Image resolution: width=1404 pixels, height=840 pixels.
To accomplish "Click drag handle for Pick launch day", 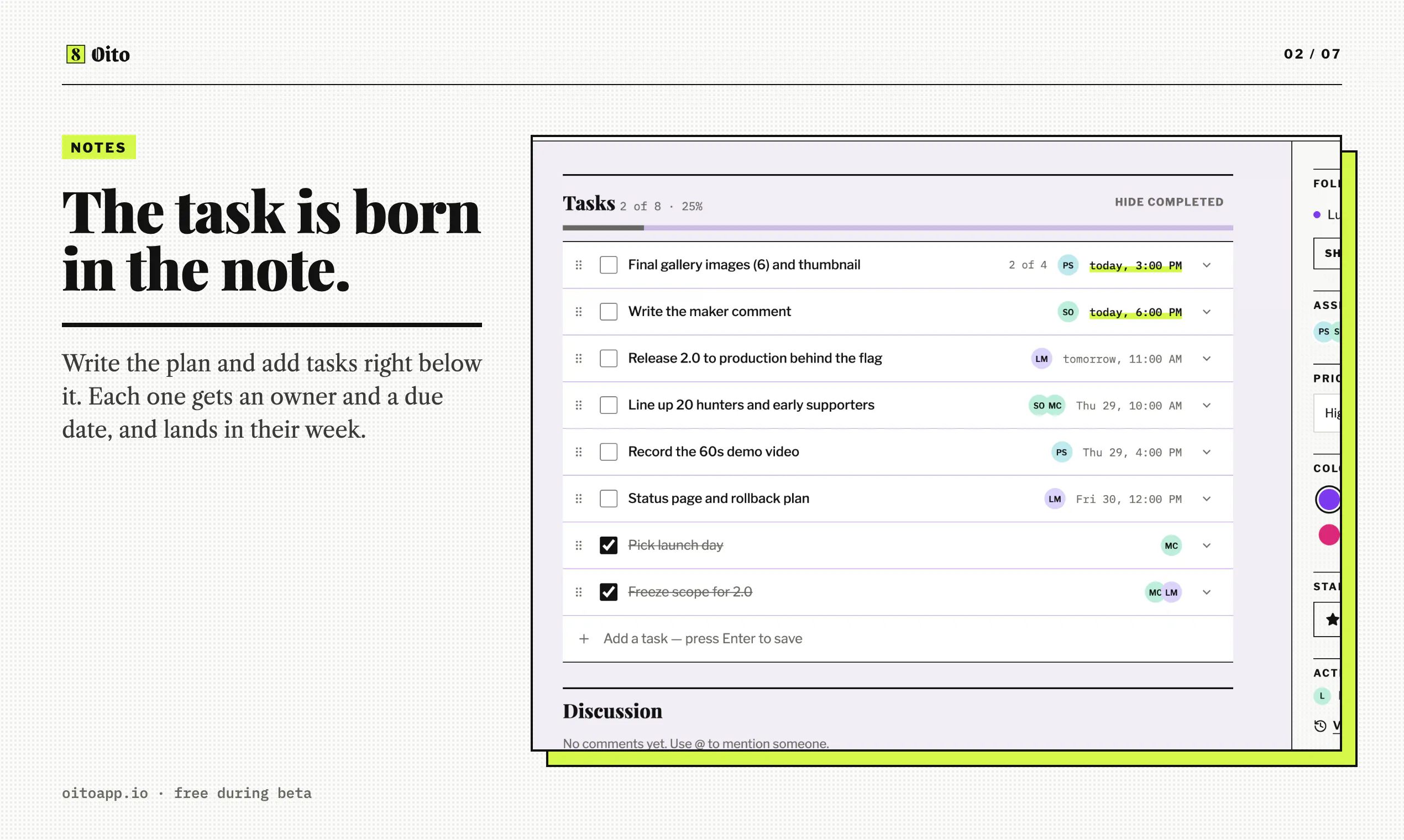I will coord(579,545).
